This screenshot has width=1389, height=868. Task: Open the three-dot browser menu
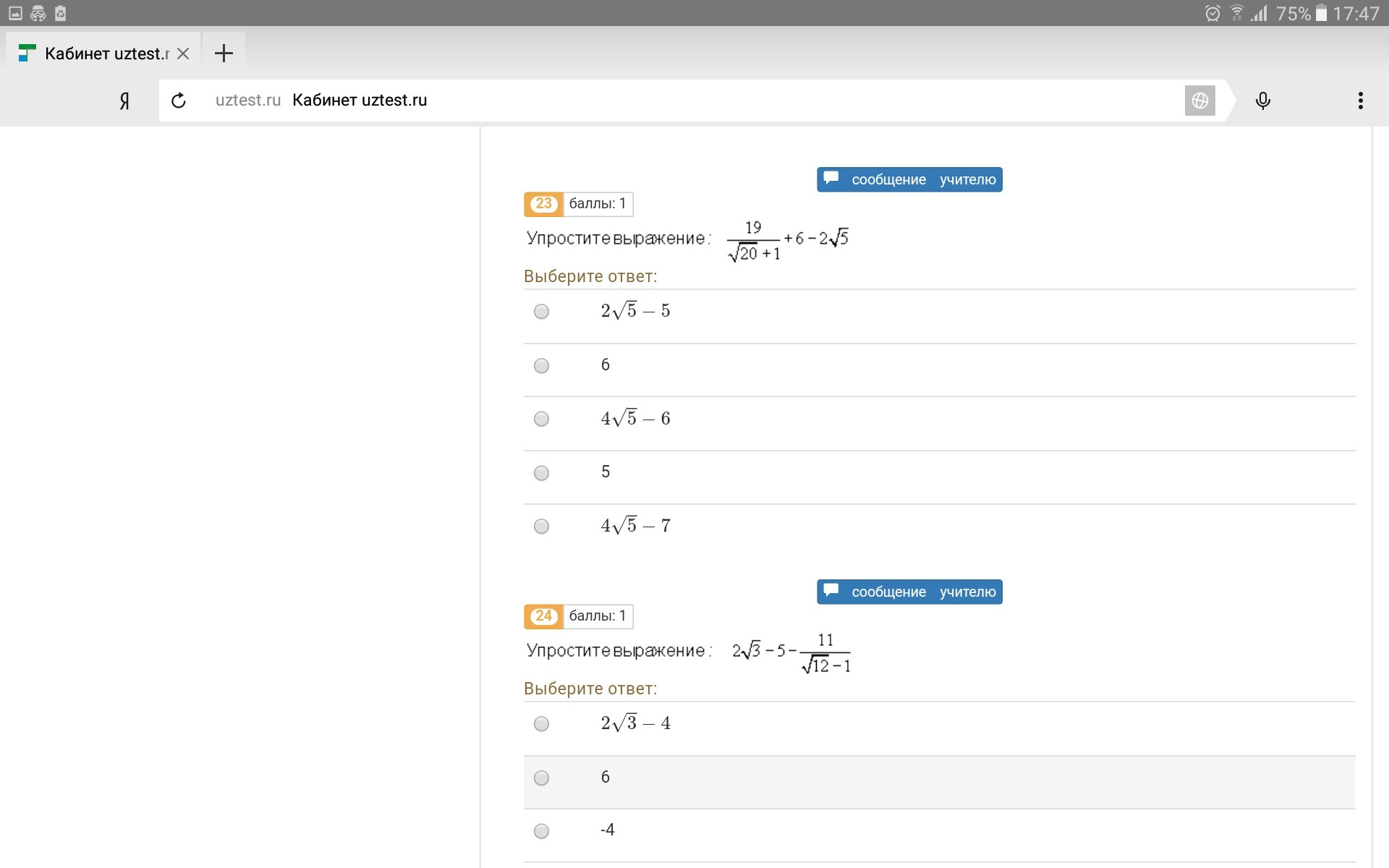click(1360, 101)
